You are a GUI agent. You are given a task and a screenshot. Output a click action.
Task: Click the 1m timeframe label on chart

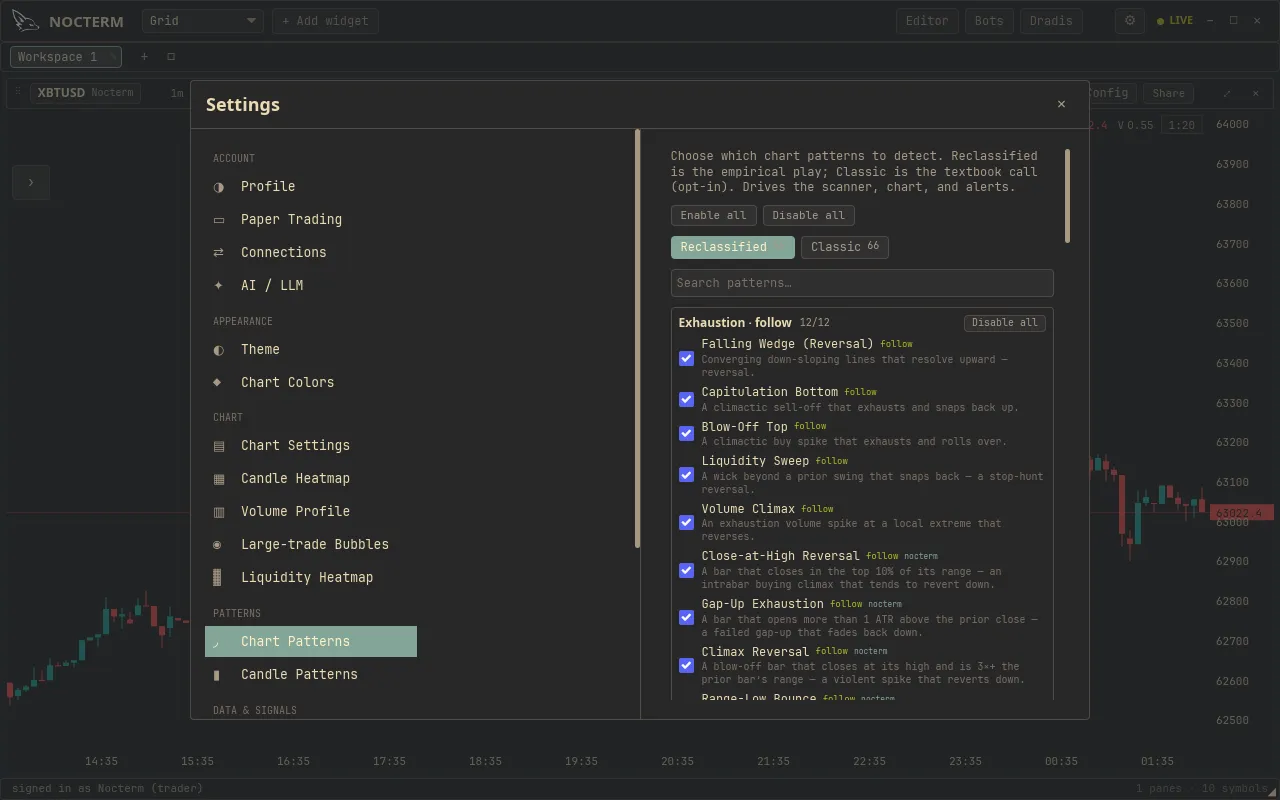click(177, 93)
